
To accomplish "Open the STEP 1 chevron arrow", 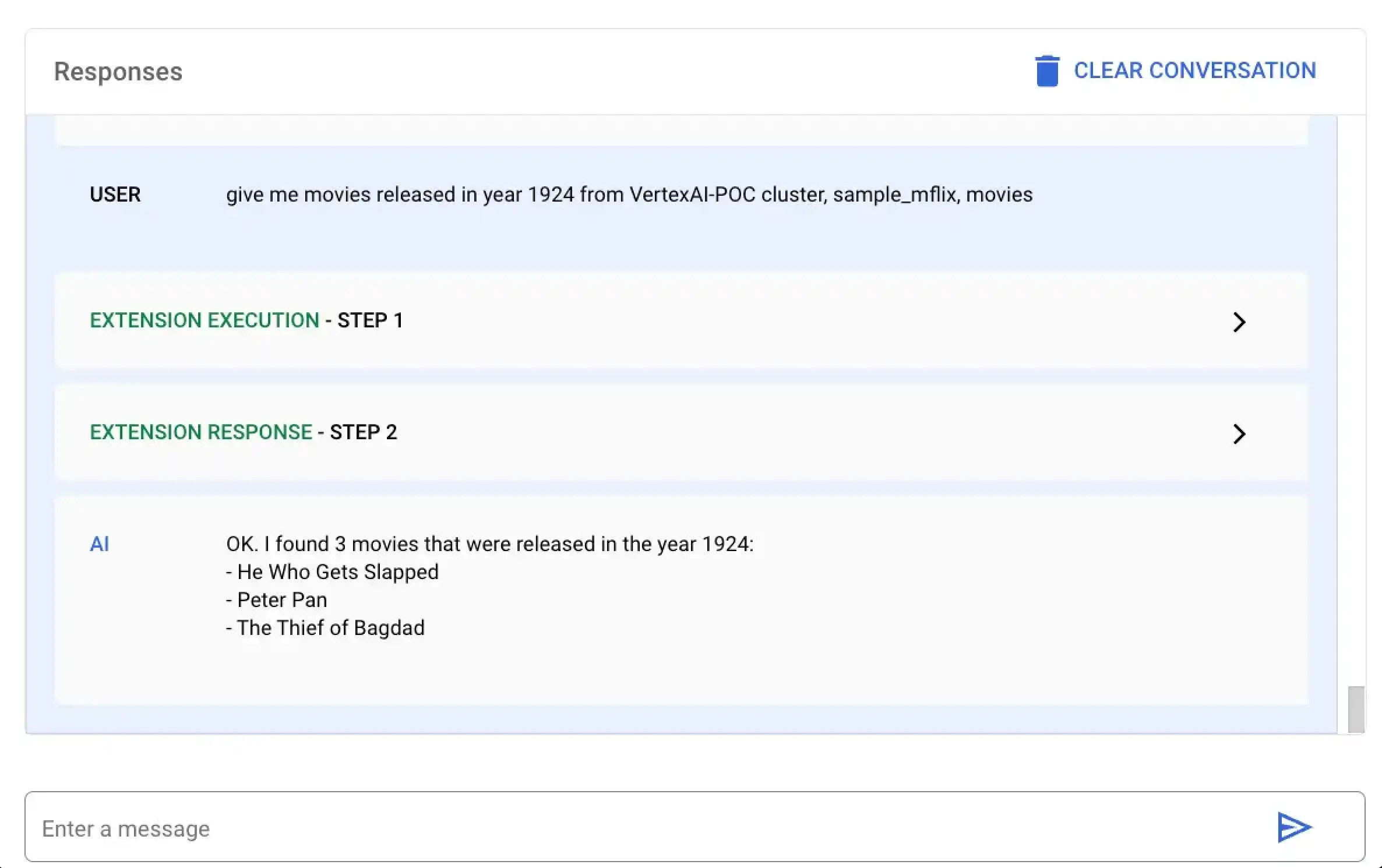I will (1239, 322).
